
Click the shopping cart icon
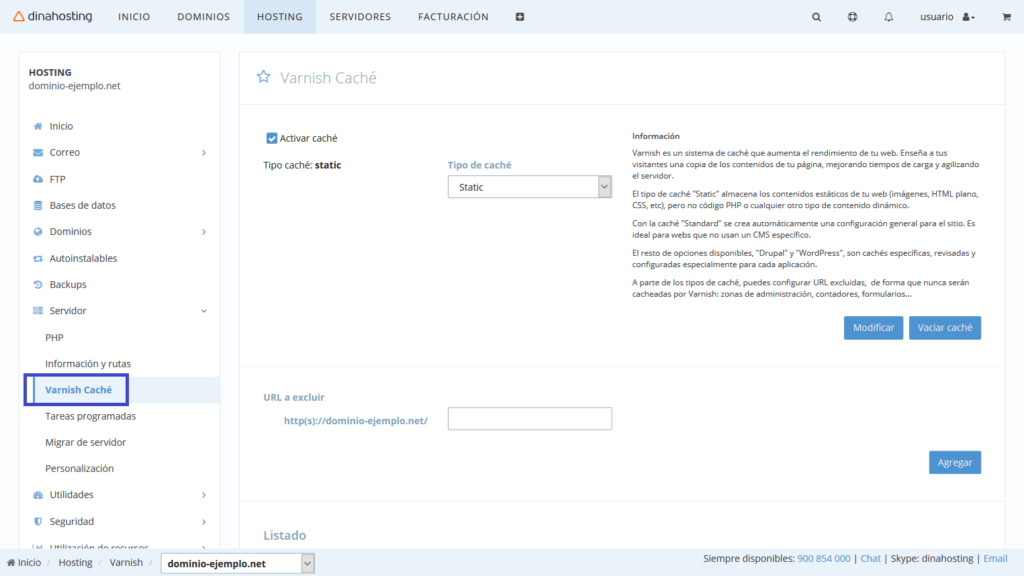click(1001, 17)
